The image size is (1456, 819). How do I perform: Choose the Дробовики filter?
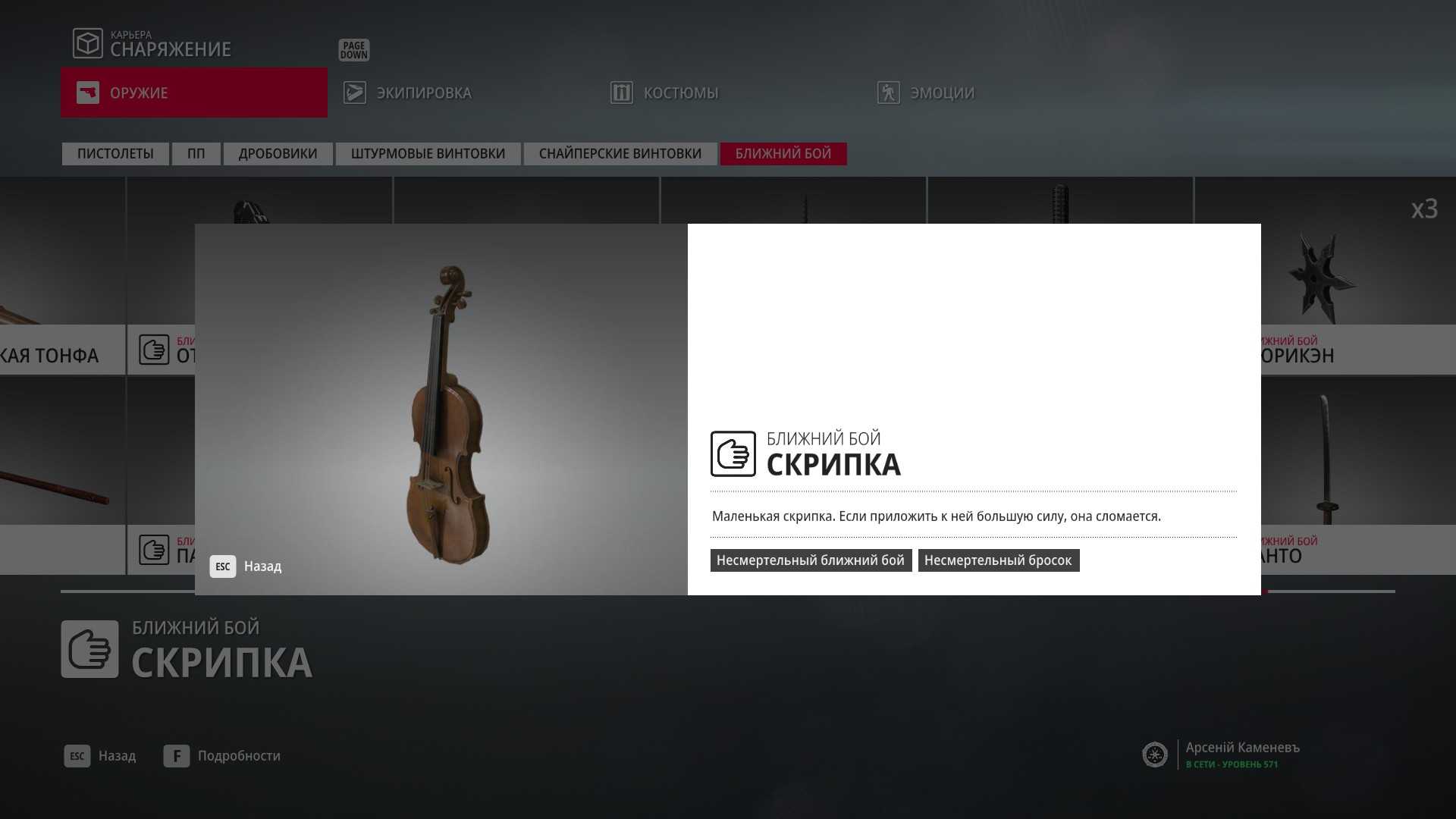coord(278,154)
